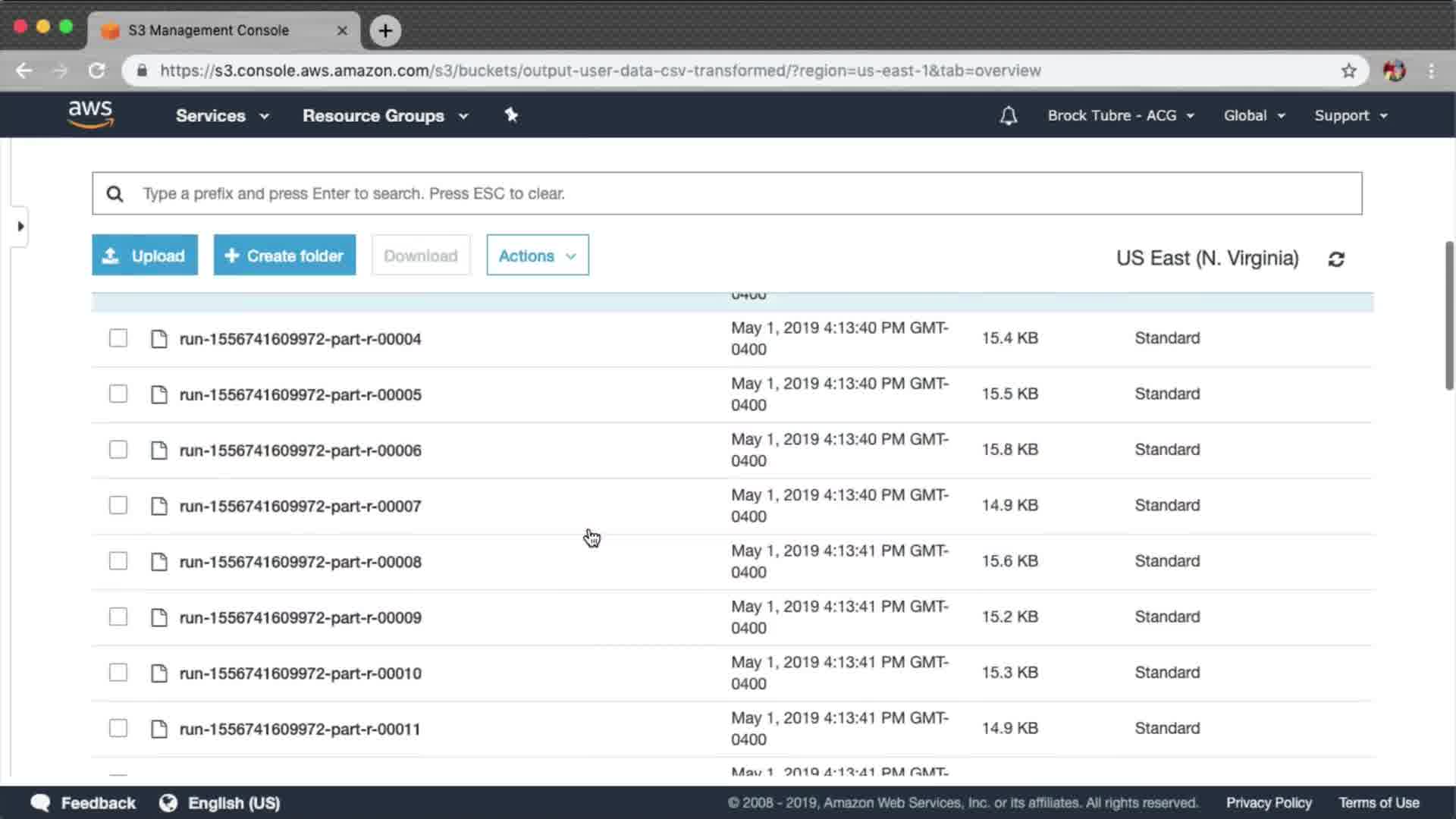Screen dimensions: 1456x819
Task: Click the refresh icon beside US East region
Action: click(1336, 259)
